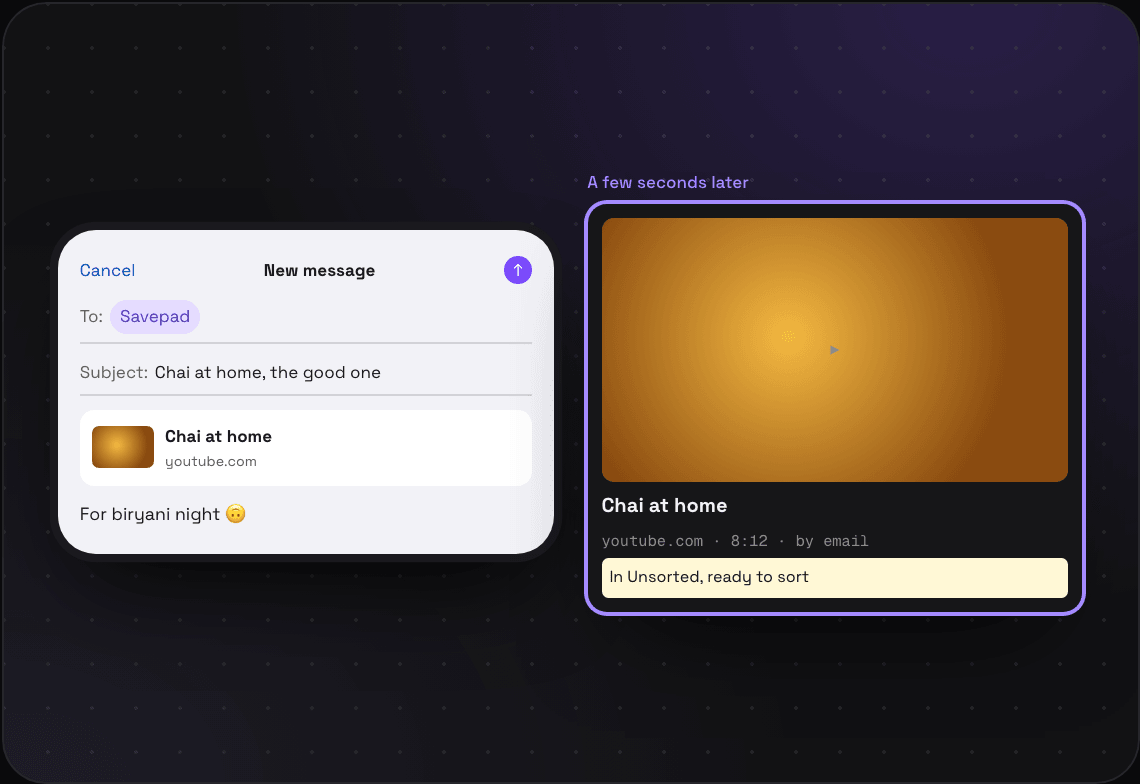Click the 'Chai at home' title in the saved card

click(x=665, y=505)
